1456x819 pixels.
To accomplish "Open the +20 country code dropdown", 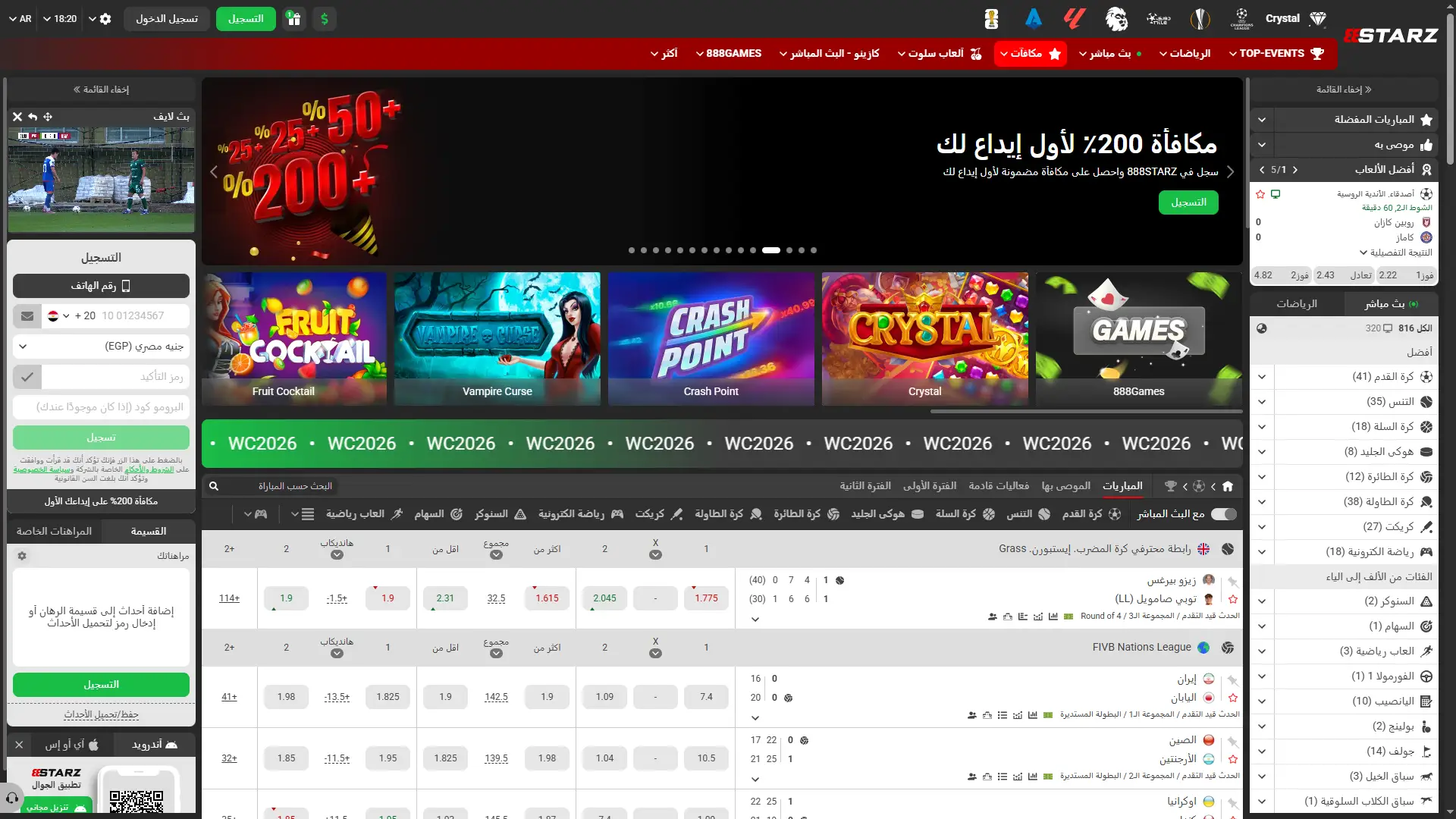I will (71, 316).
